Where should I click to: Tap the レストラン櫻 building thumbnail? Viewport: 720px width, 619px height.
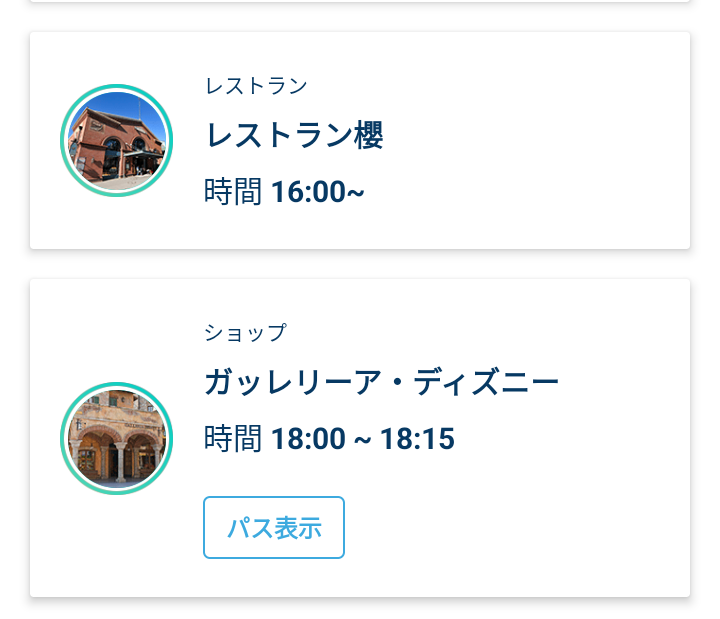pyautogui.click(x=117, y=141)
